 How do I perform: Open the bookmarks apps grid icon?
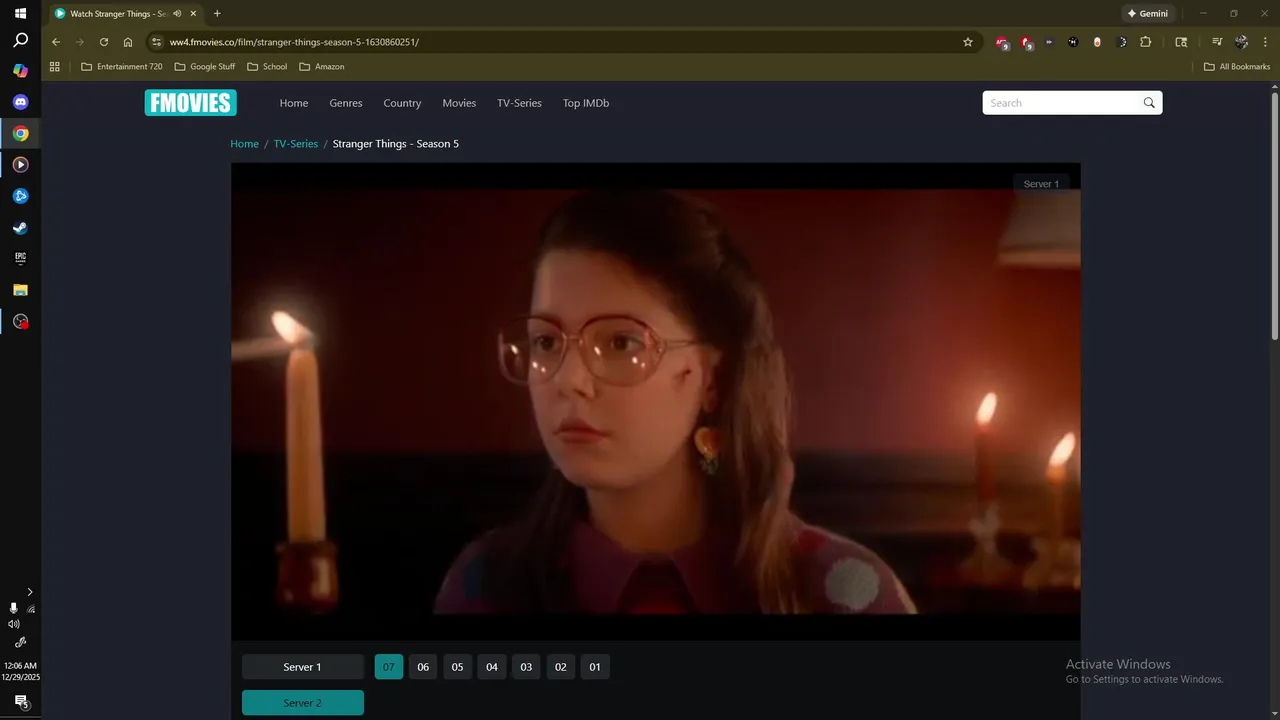click(55, 67)
